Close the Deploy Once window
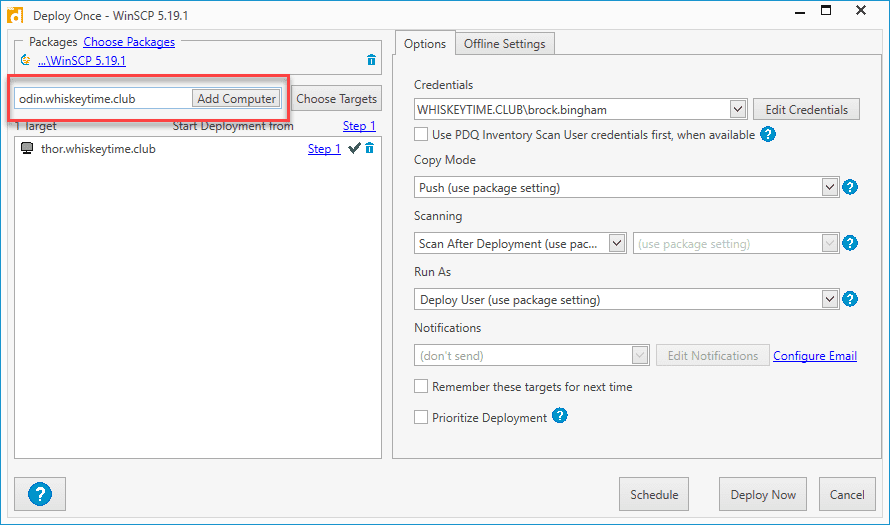 (861, 10)
